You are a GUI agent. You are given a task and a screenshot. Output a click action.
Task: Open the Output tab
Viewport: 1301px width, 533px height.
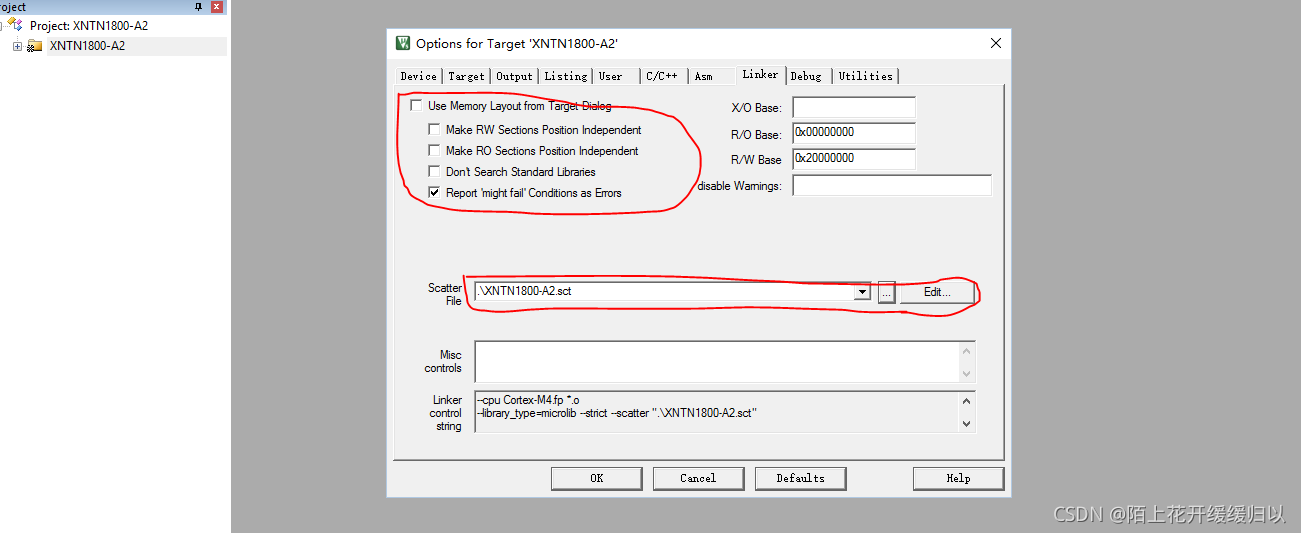514,76
